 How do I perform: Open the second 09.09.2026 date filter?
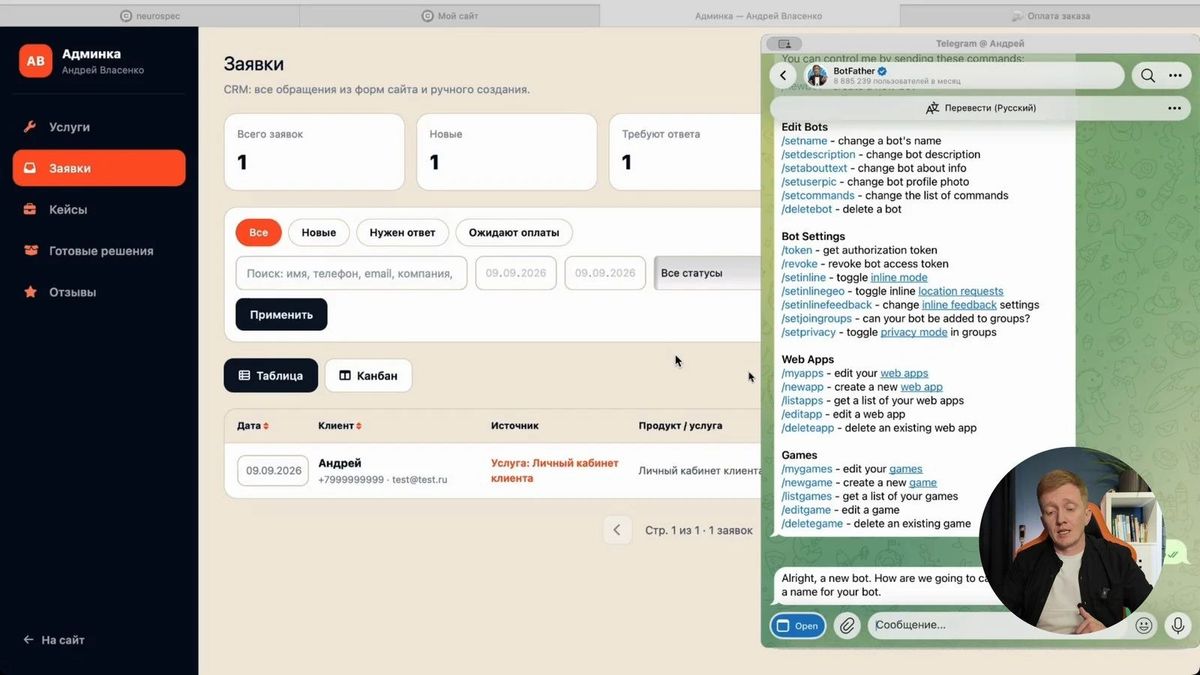(606, 273)
